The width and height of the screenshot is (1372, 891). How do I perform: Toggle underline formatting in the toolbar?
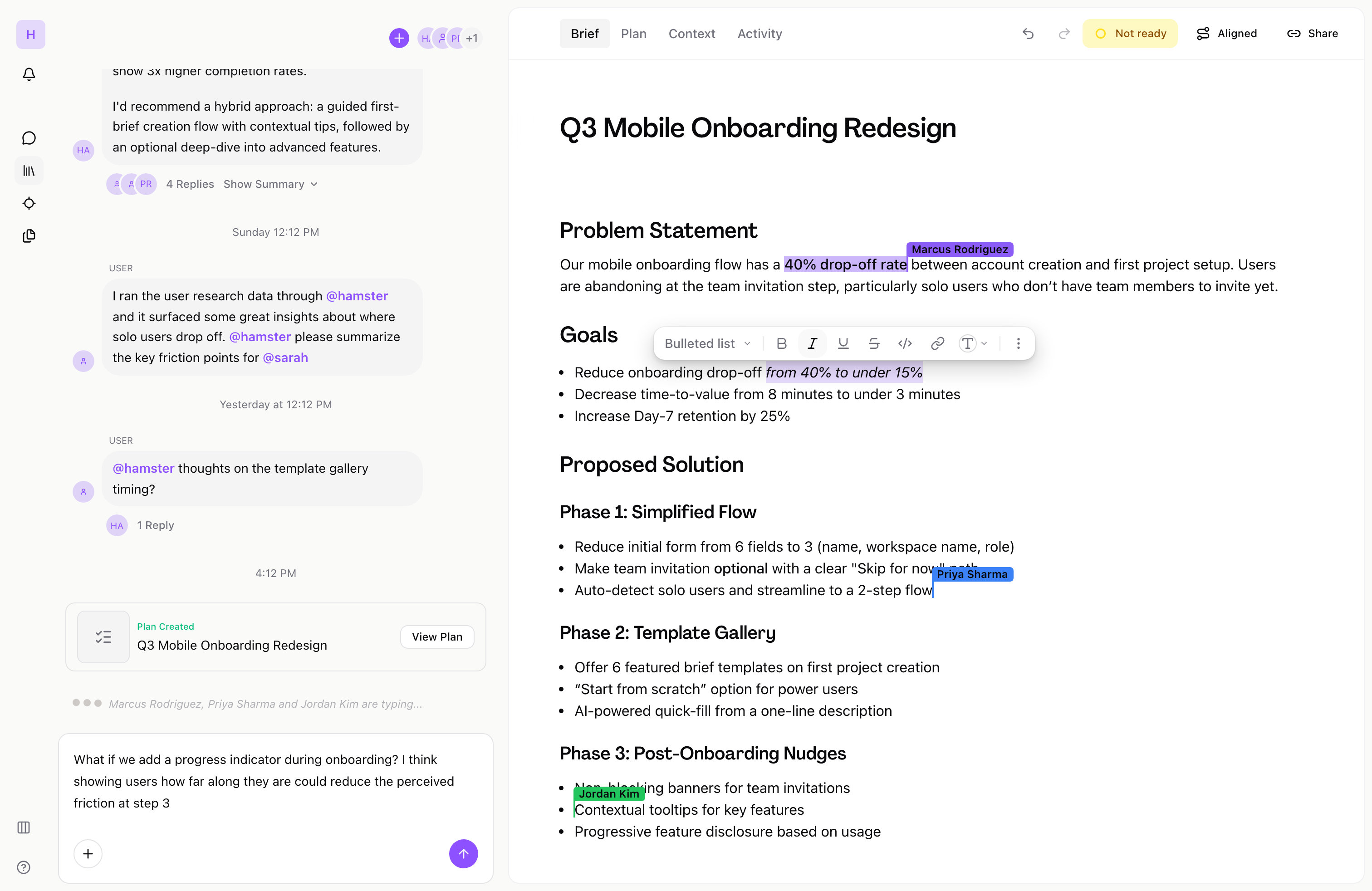[x=843, y=343]
